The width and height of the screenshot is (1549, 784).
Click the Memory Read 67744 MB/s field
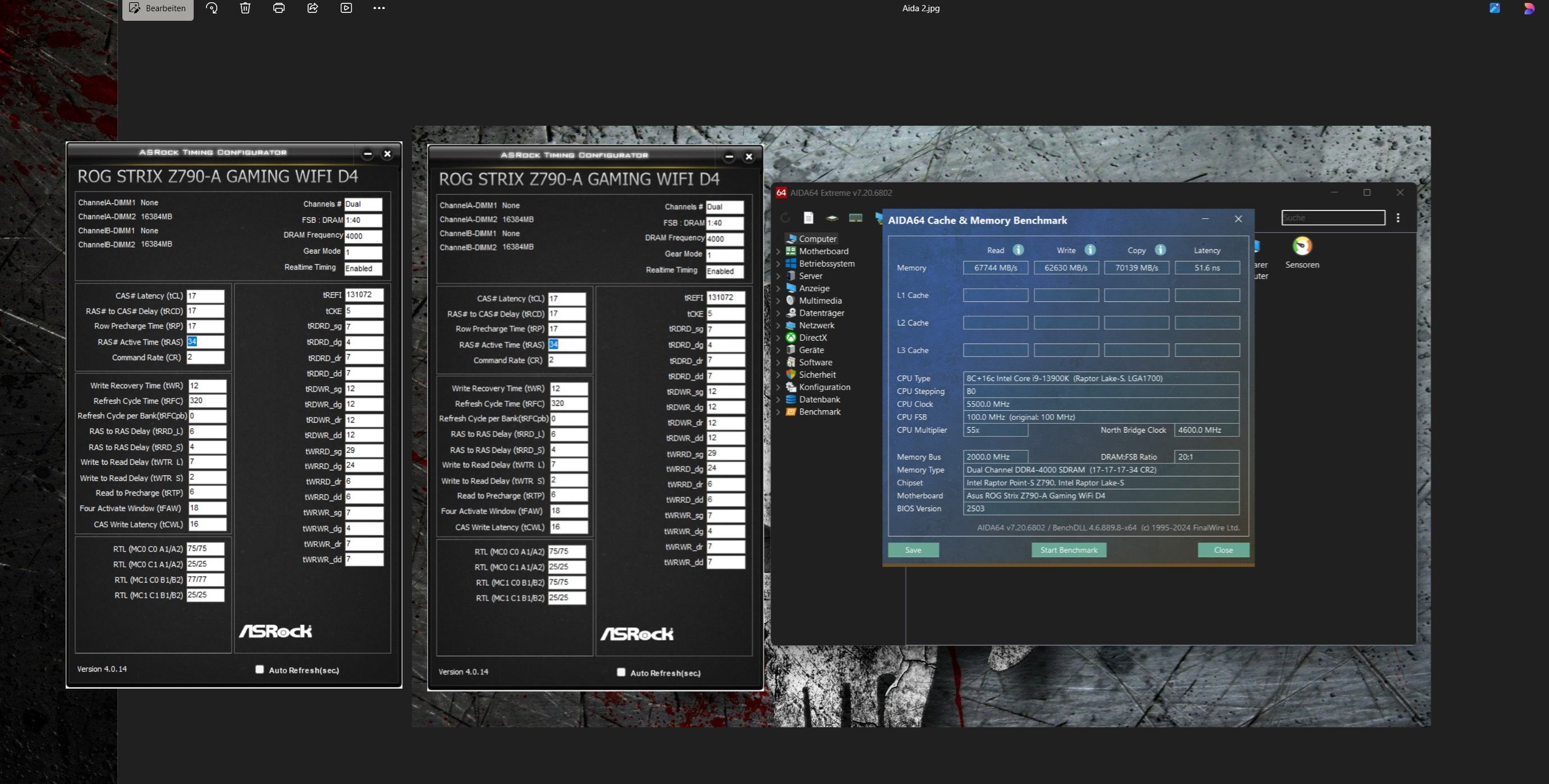click(x=995, y=268)
